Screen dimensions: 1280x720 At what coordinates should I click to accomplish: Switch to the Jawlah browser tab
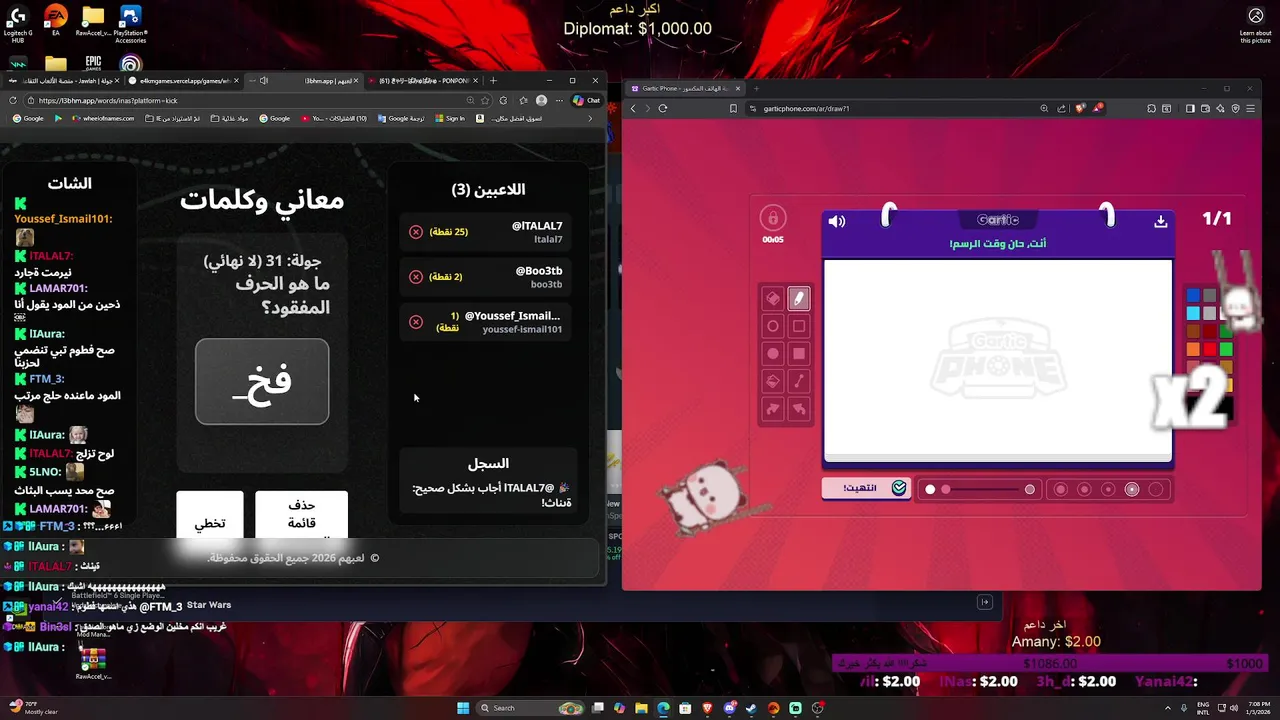(x=65, y=80)
